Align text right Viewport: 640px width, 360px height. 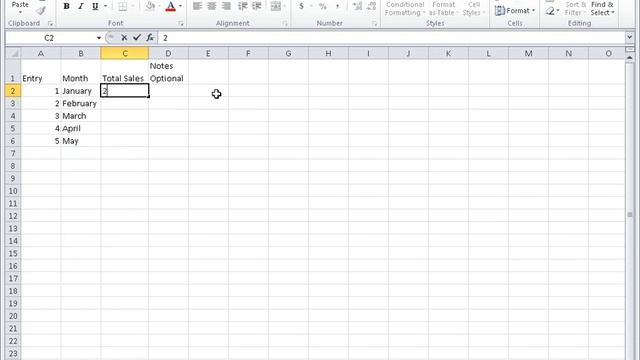point(226,6)
